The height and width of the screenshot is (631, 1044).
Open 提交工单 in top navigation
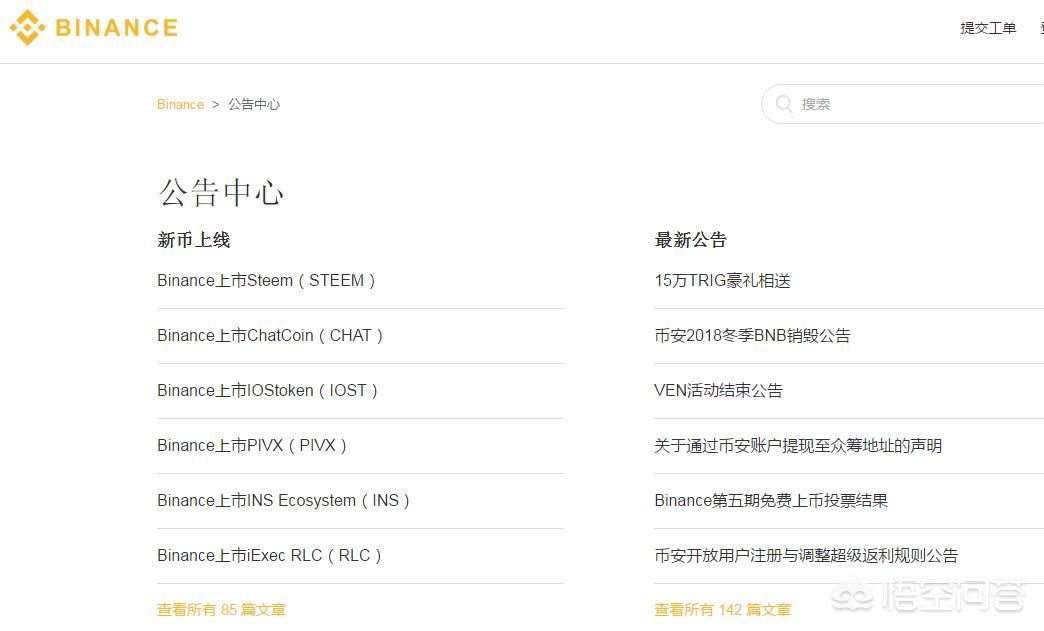(988, 28)
